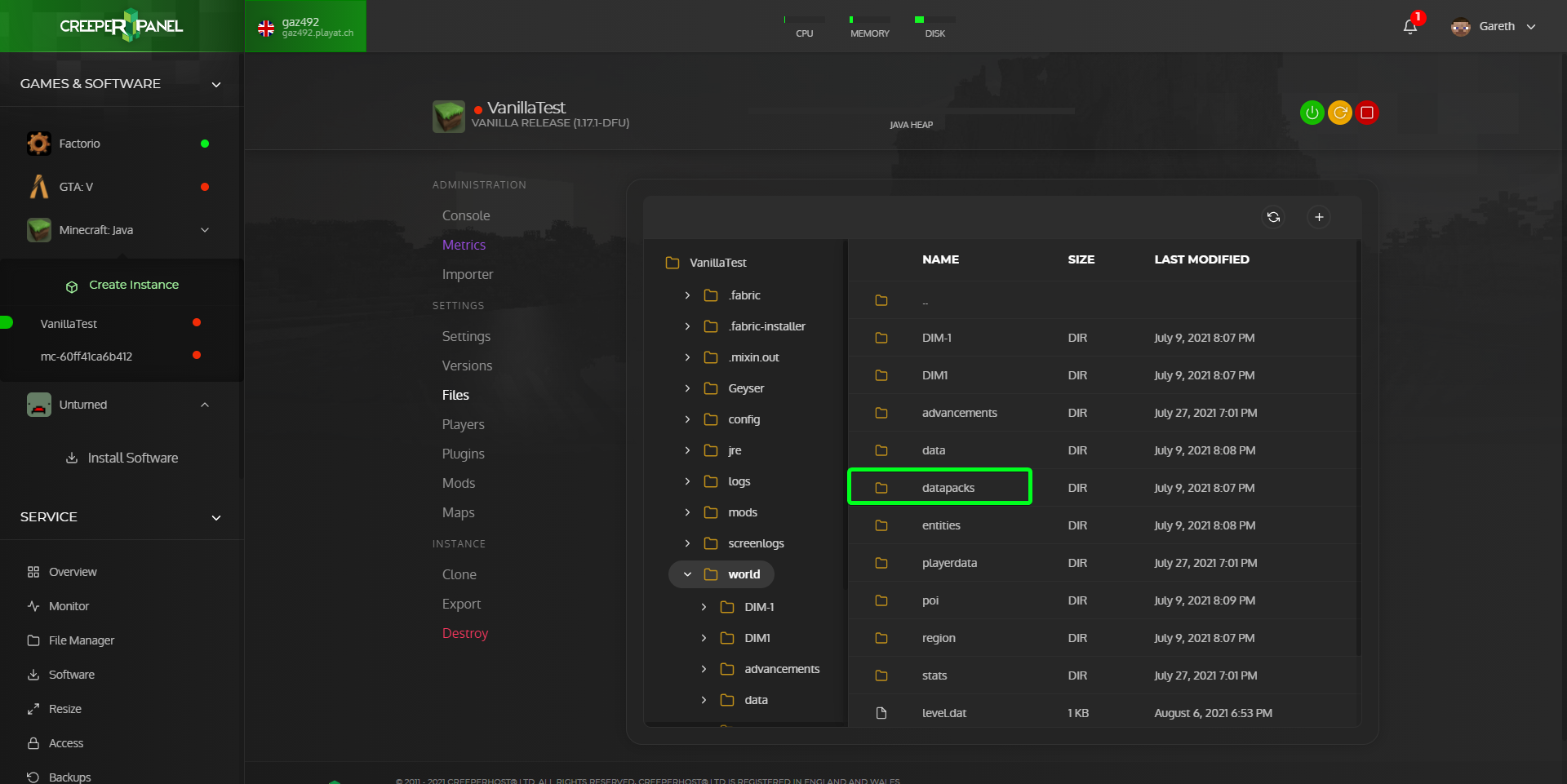1567x784 pixels.
Task: Click the VanillaTest grass block icon
Action: click(x=449, y=117)
